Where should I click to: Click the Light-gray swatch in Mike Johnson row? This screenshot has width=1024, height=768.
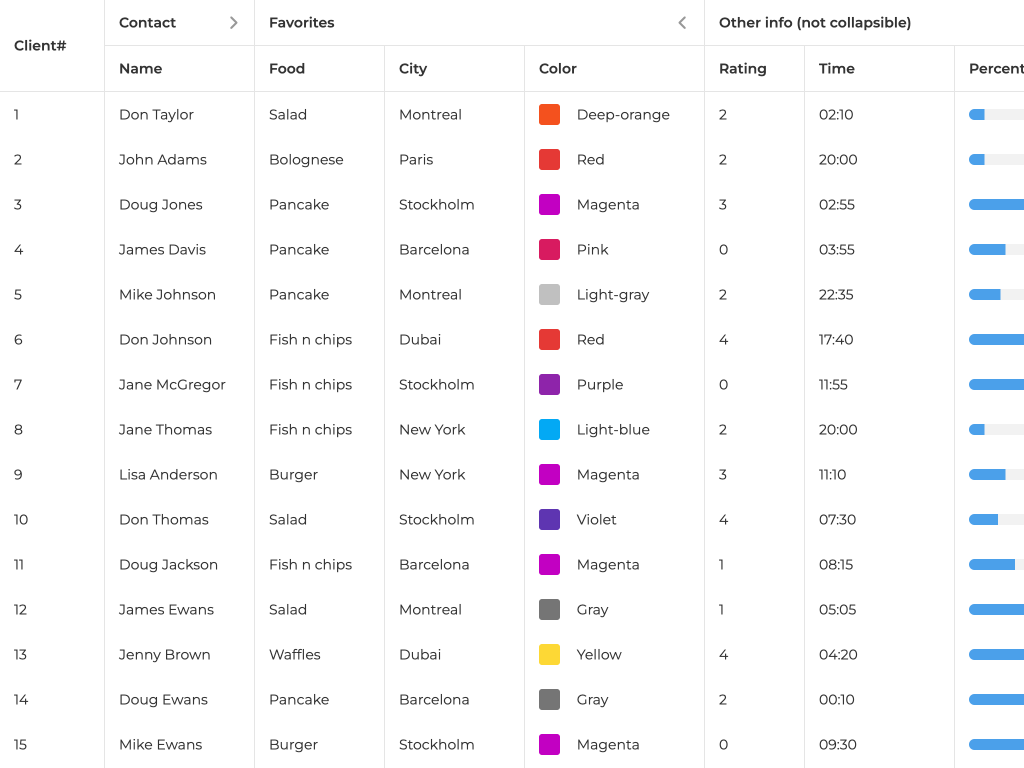pyautogui.click(x=549, y=295)
